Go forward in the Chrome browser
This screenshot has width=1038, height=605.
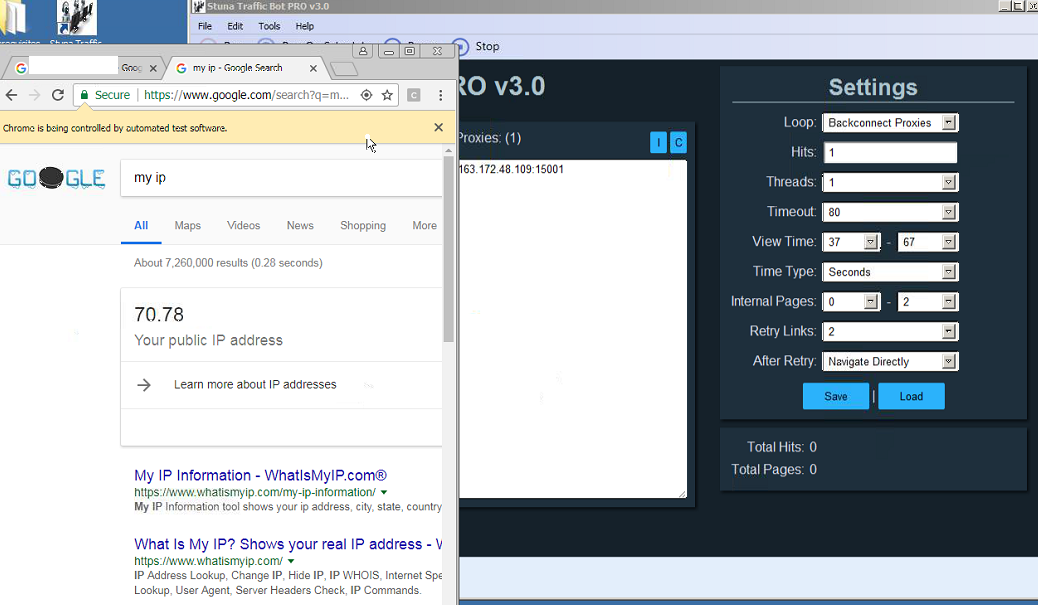pyautogui.click(x=34, y=95)
